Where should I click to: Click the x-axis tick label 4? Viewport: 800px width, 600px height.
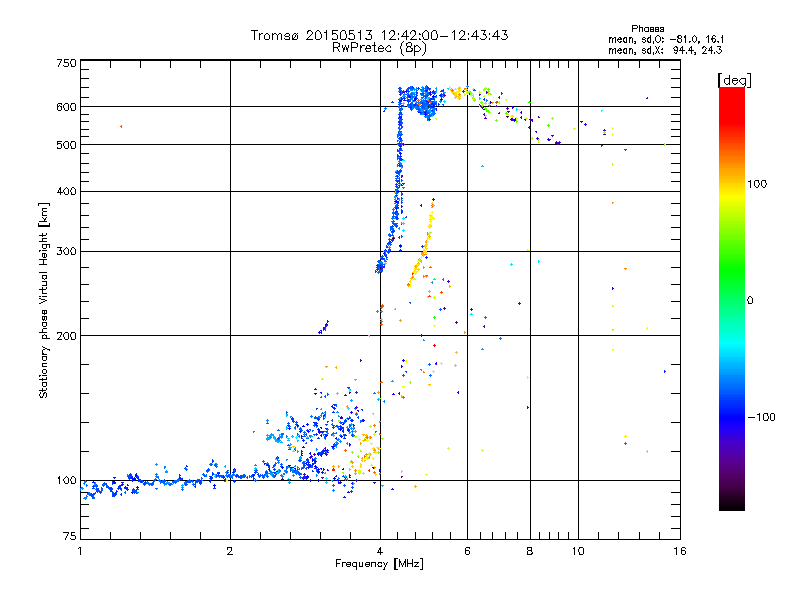click(380, 551)
